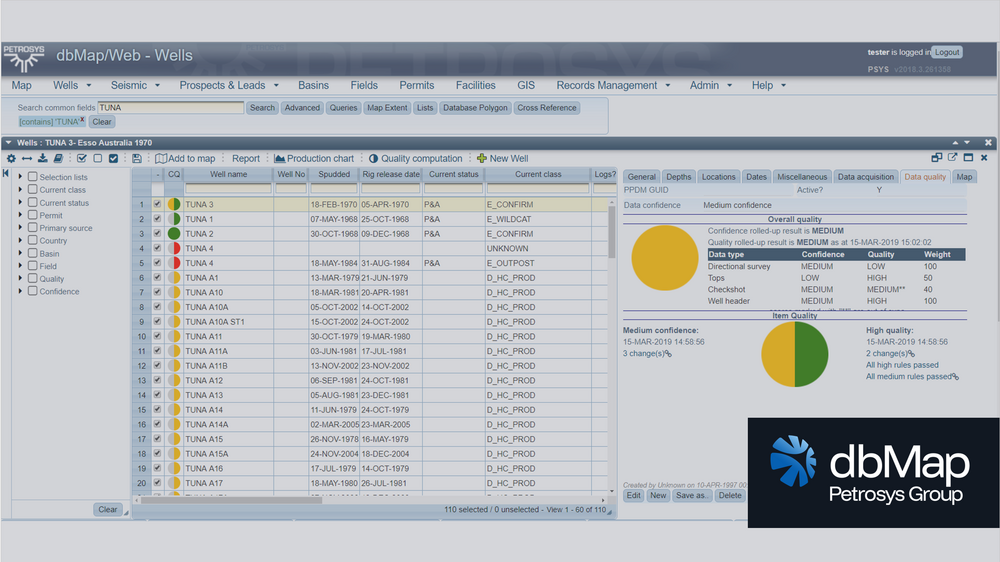Click the Search button
The height and width of the screenshot is (562, 1000).
tap(262, 108)
